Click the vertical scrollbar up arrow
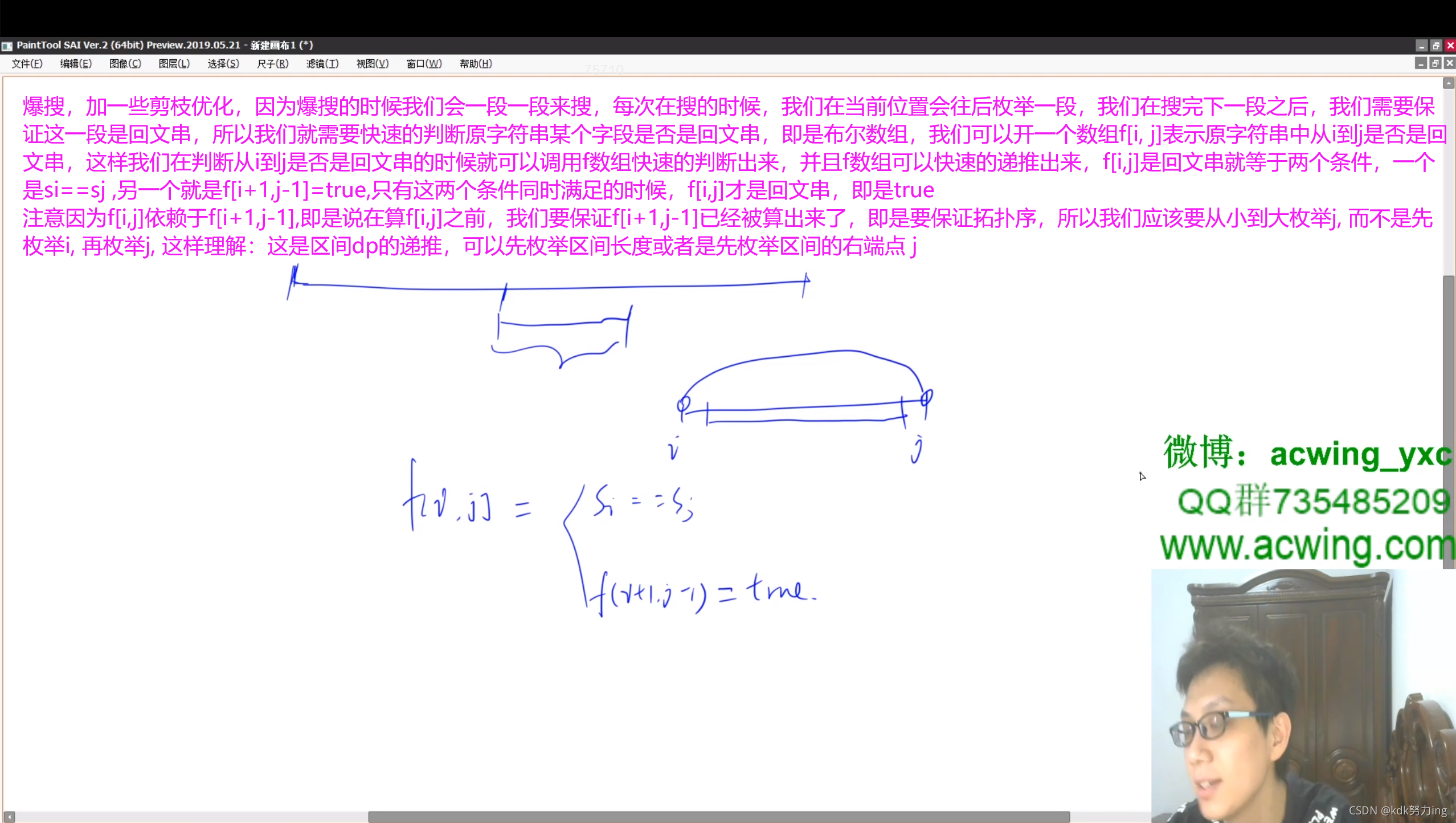Image resolution: width=1456 pixels, height=823 pixels. 1449,83
